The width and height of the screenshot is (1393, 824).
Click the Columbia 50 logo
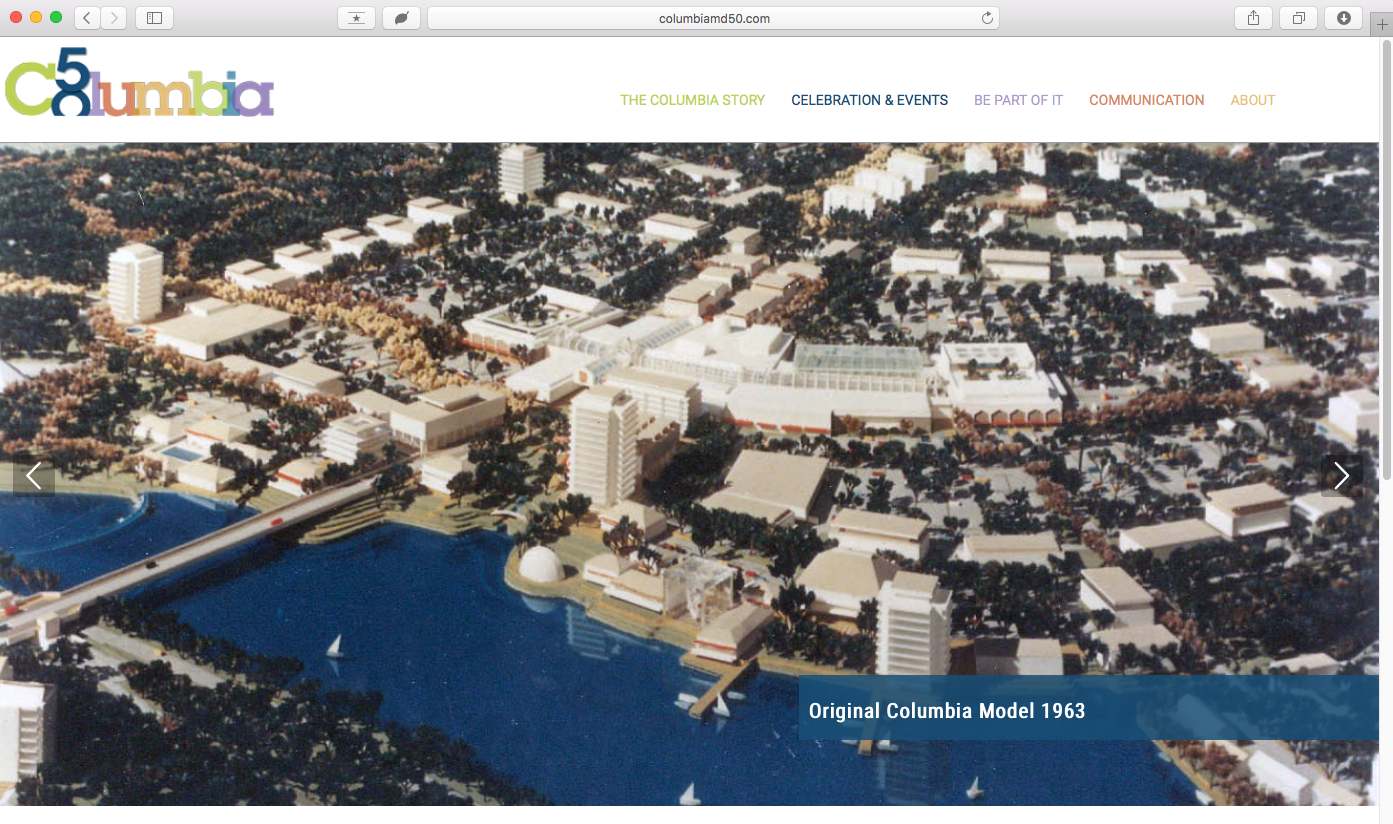pyautogui.click(x=139, y=82)
